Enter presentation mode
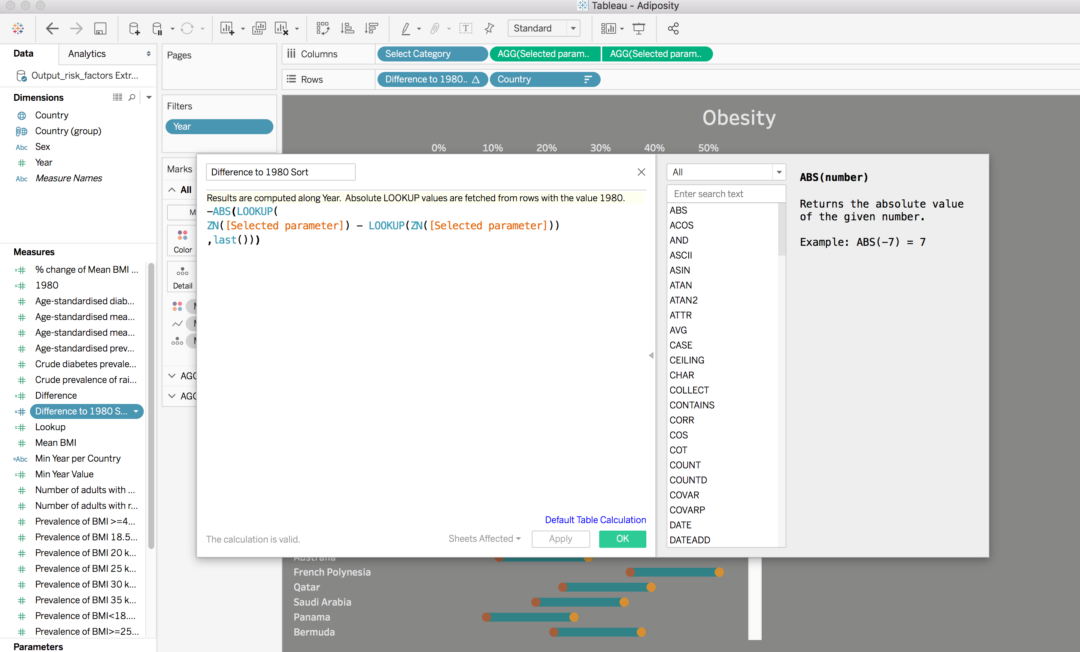Image resolution: width=1080 pixels, height=652 pixels. [x=638, y=28]
